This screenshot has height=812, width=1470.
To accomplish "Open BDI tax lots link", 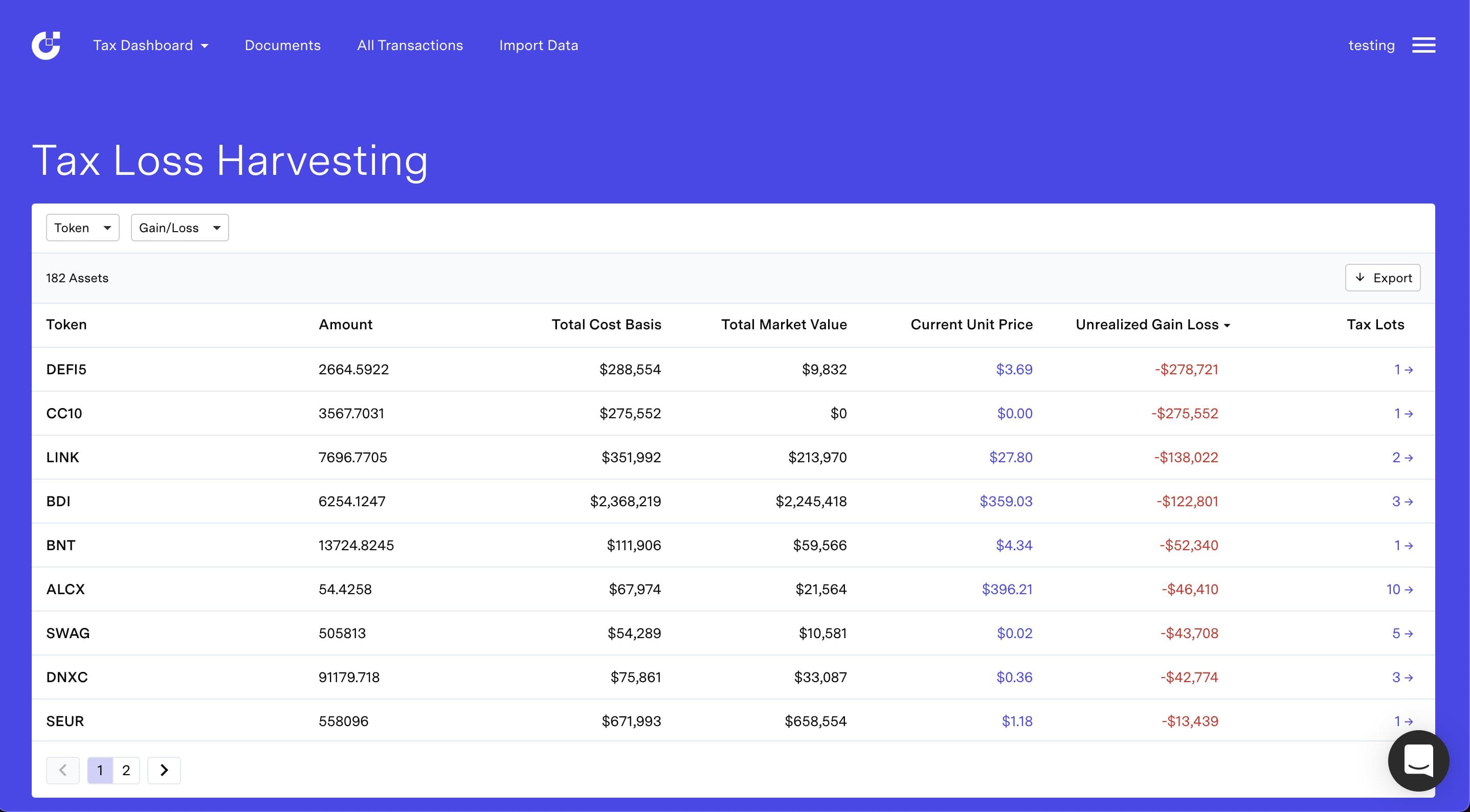I will [x=1402, y=501].
